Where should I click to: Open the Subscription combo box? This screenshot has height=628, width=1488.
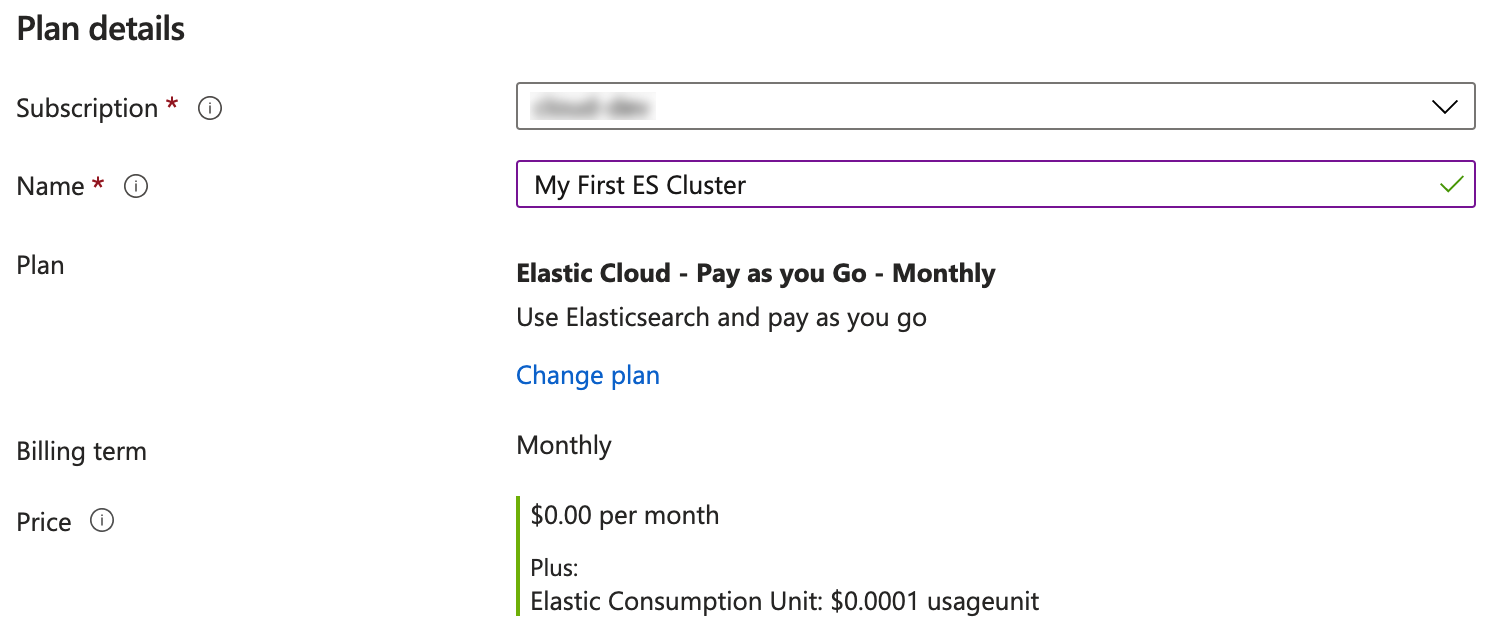click(996, 106)
